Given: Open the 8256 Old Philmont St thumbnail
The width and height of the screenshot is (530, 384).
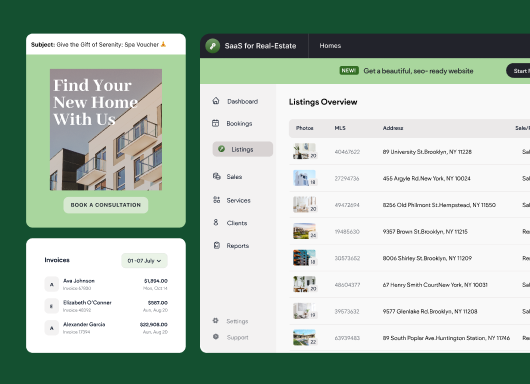Looking at the screenshot, I should click(305, 205).
